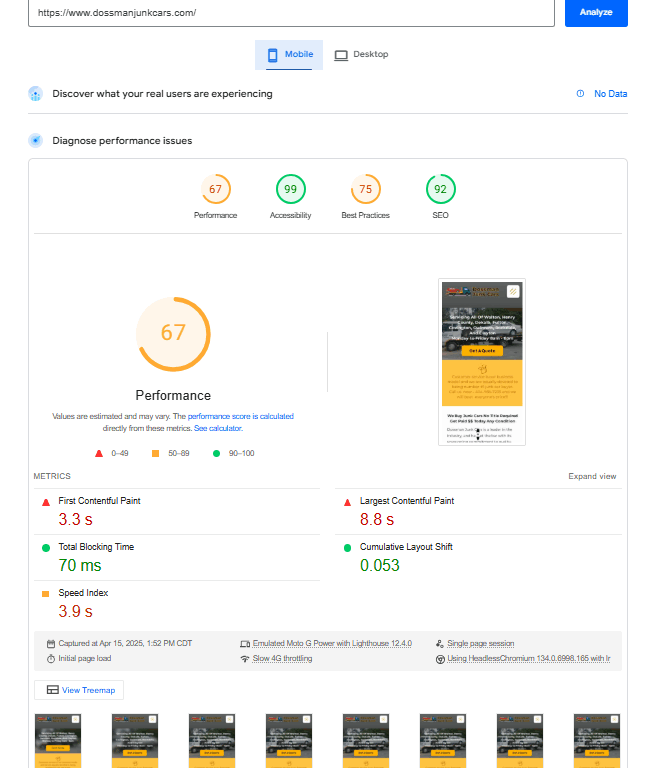The width and height of the screenshot is (668, 768).
Task: Open the performance score is calculated link
Action: click(x=240, y=416)
